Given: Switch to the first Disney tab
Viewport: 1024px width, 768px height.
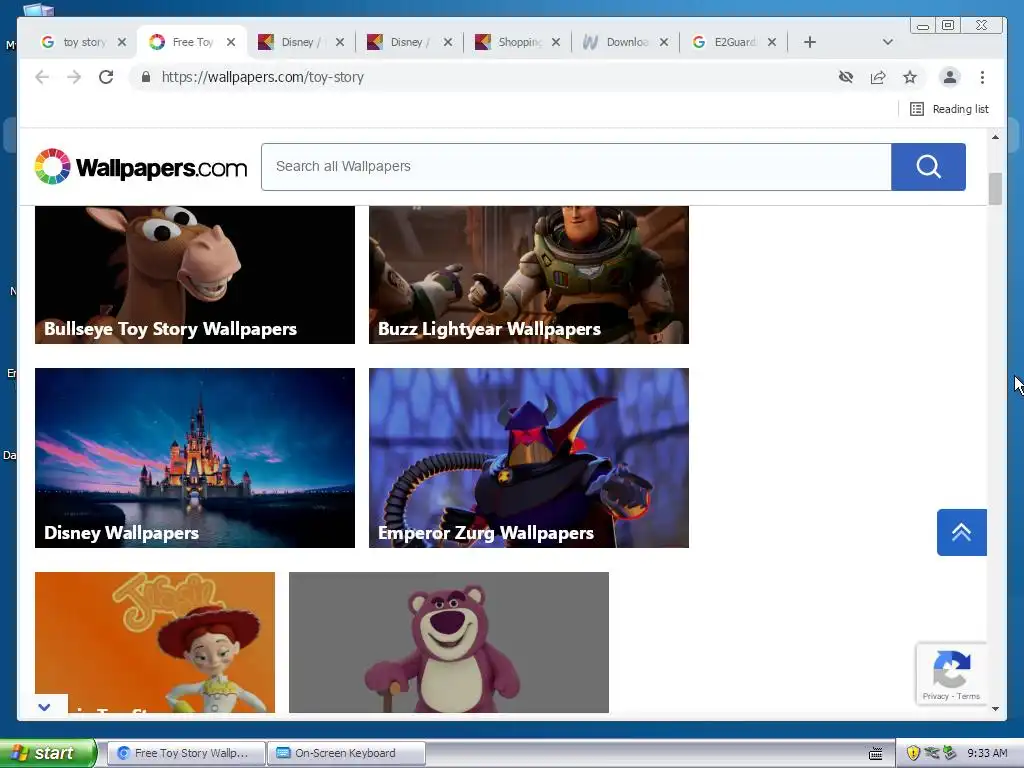Looking at the screenshot, I should click(300, 42).
